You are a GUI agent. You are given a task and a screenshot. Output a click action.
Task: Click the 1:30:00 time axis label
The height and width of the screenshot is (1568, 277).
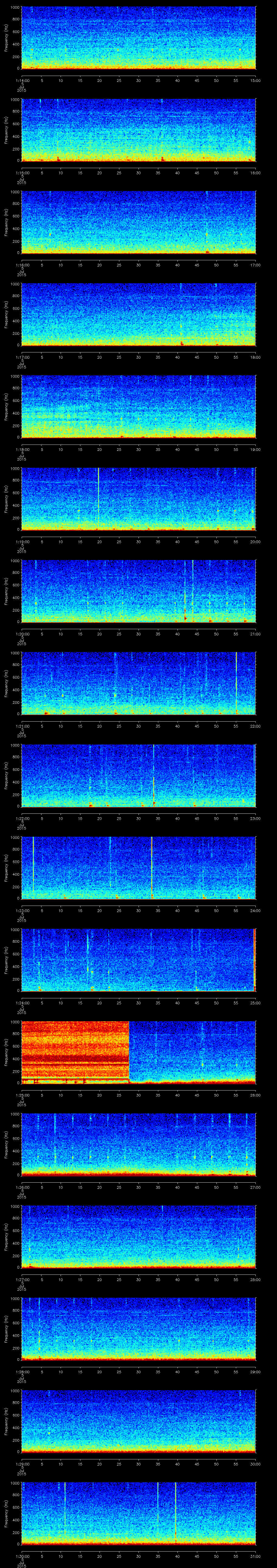22,1555
